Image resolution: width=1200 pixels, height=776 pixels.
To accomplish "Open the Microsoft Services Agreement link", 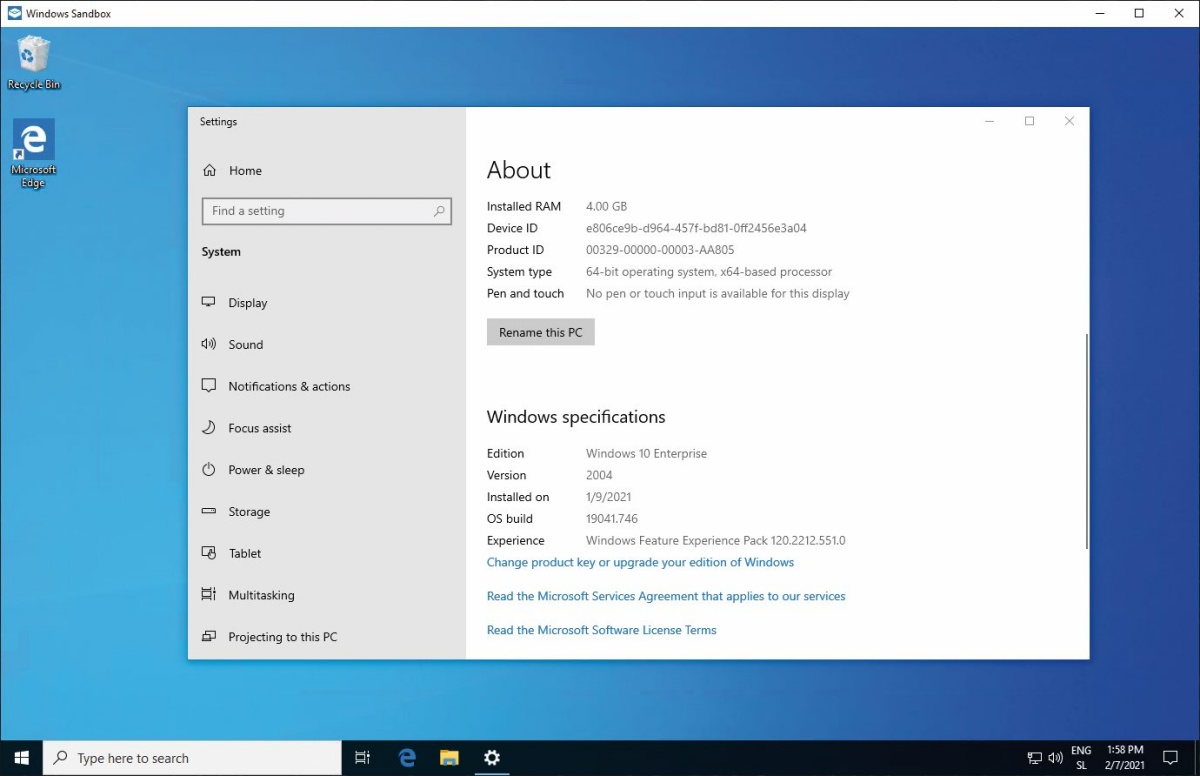I will (x=666, y=596).
